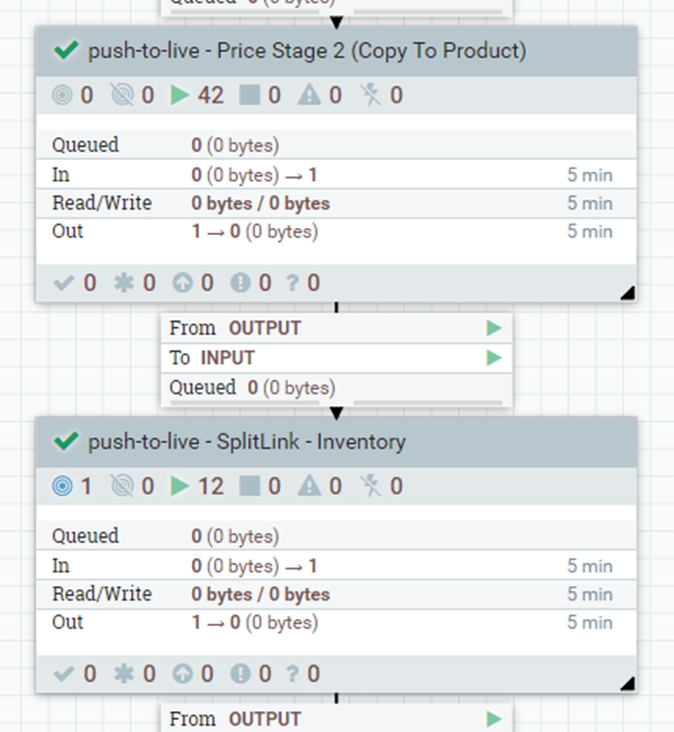The image size is (674, 732).
Task: Click stale up-arrow icon in SplitLink - Inventory footer
Action: click(179, 674)
